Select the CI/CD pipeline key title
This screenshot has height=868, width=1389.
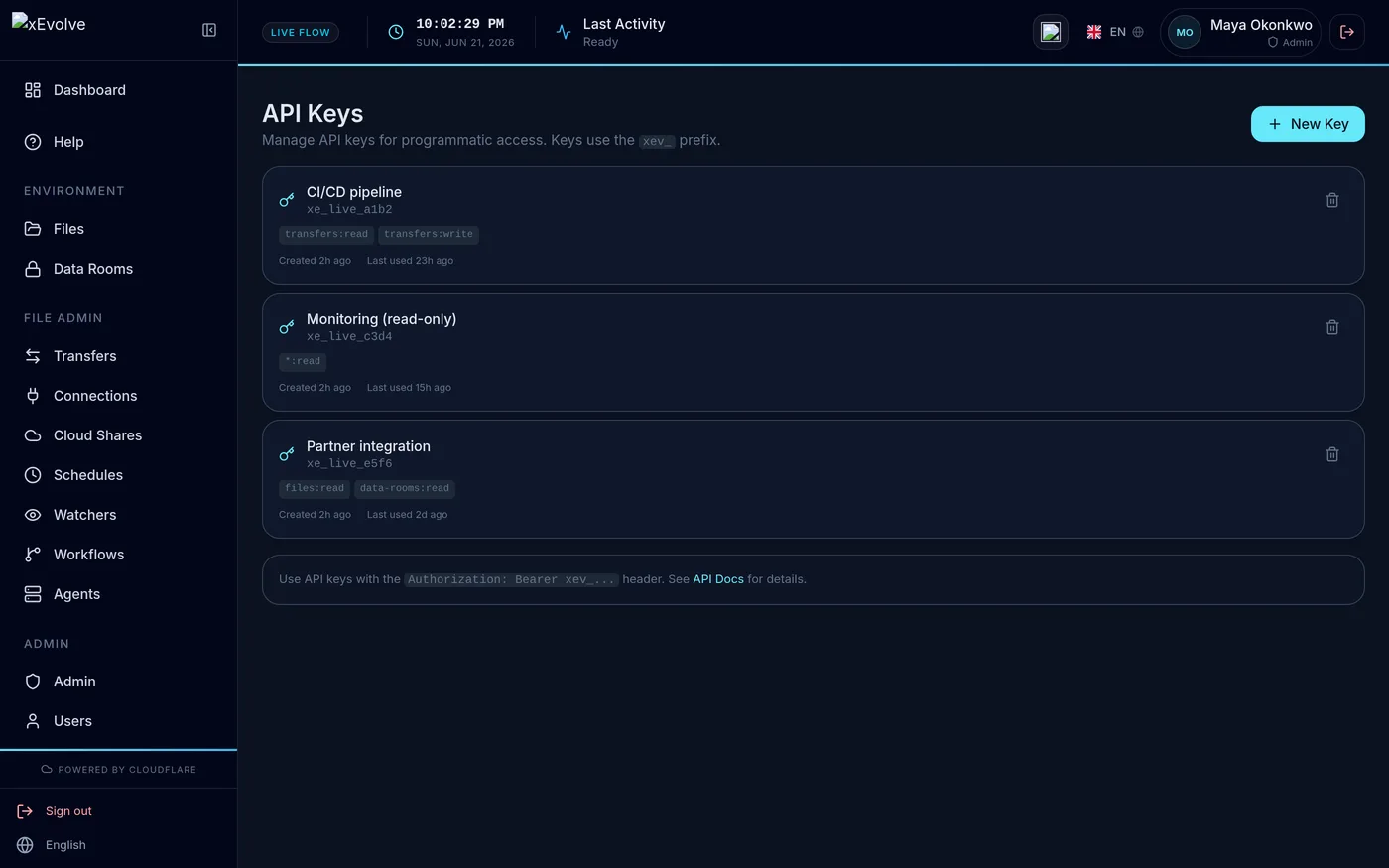tap(354, 192)
